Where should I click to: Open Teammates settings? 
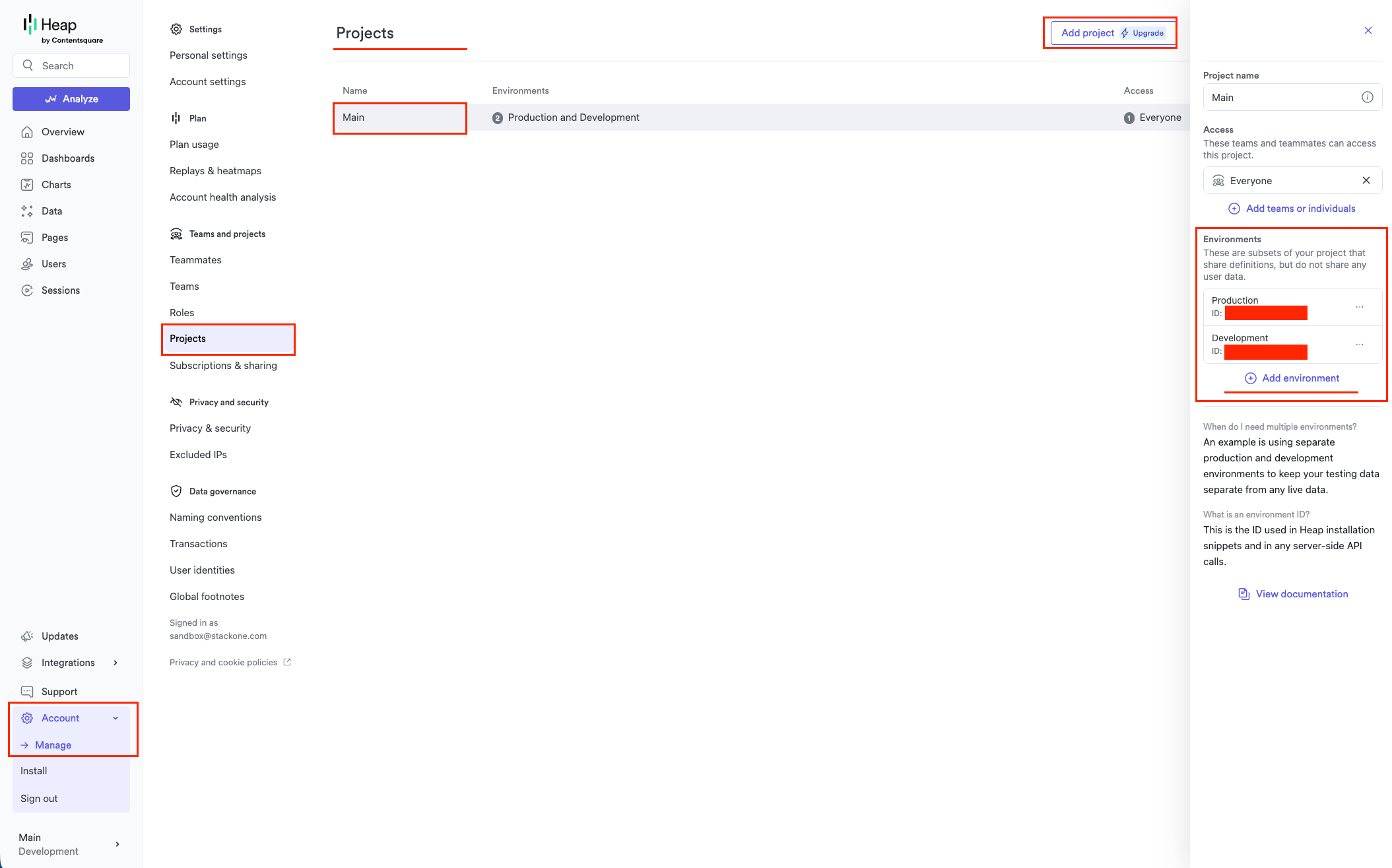pyautogui.click(x=195, y=260)
